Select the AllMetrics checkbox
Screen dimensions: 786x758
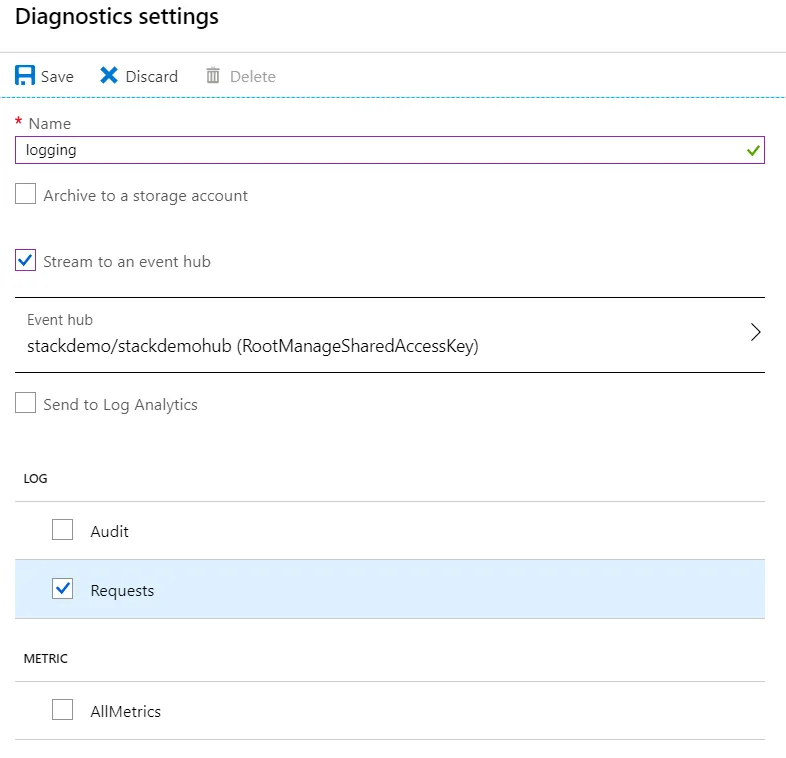(x=63, y=710)
